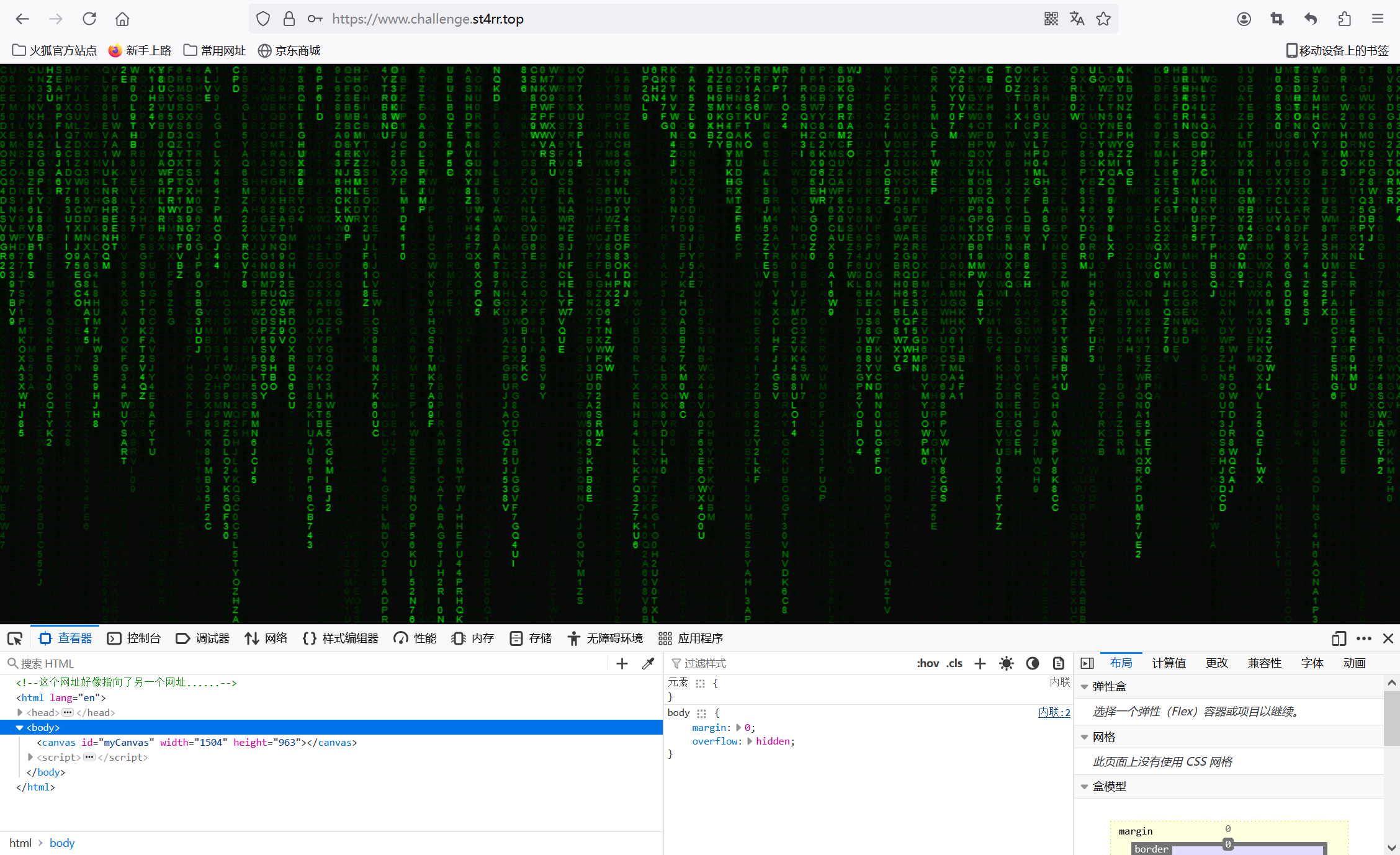Open the QR code generator icon
Image resolution: width=1400 pixels, height=855 pixels.
[1051, 19]
